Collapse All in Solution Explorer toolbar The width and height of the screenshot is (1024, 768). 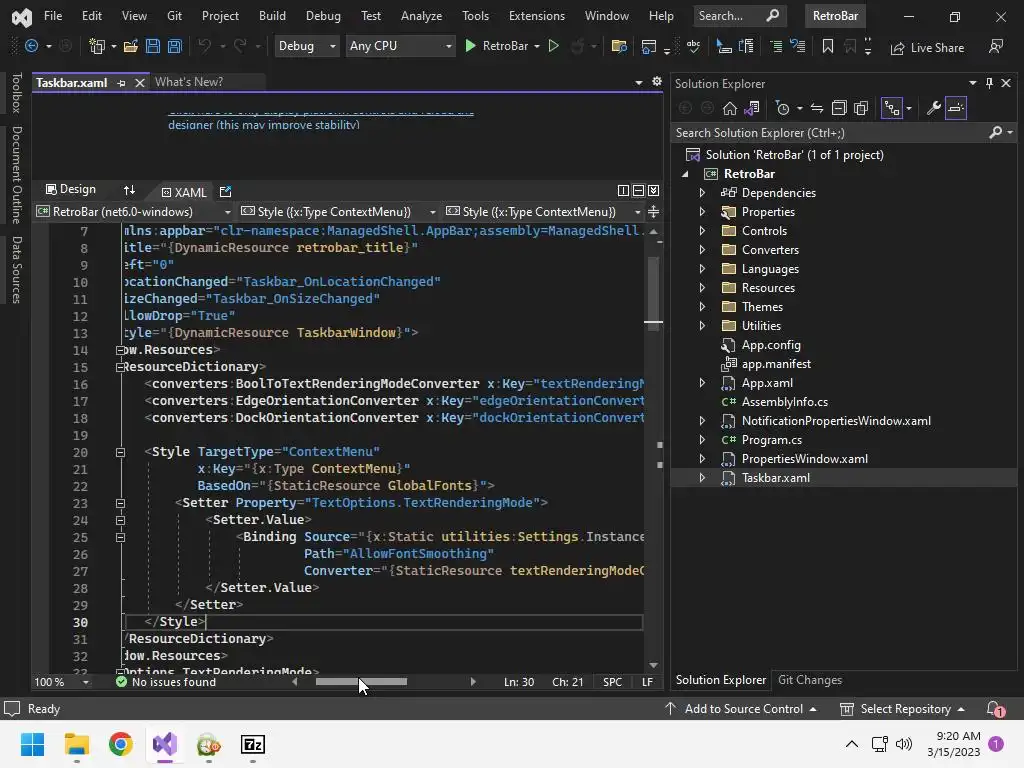click(x=839, y=108)
